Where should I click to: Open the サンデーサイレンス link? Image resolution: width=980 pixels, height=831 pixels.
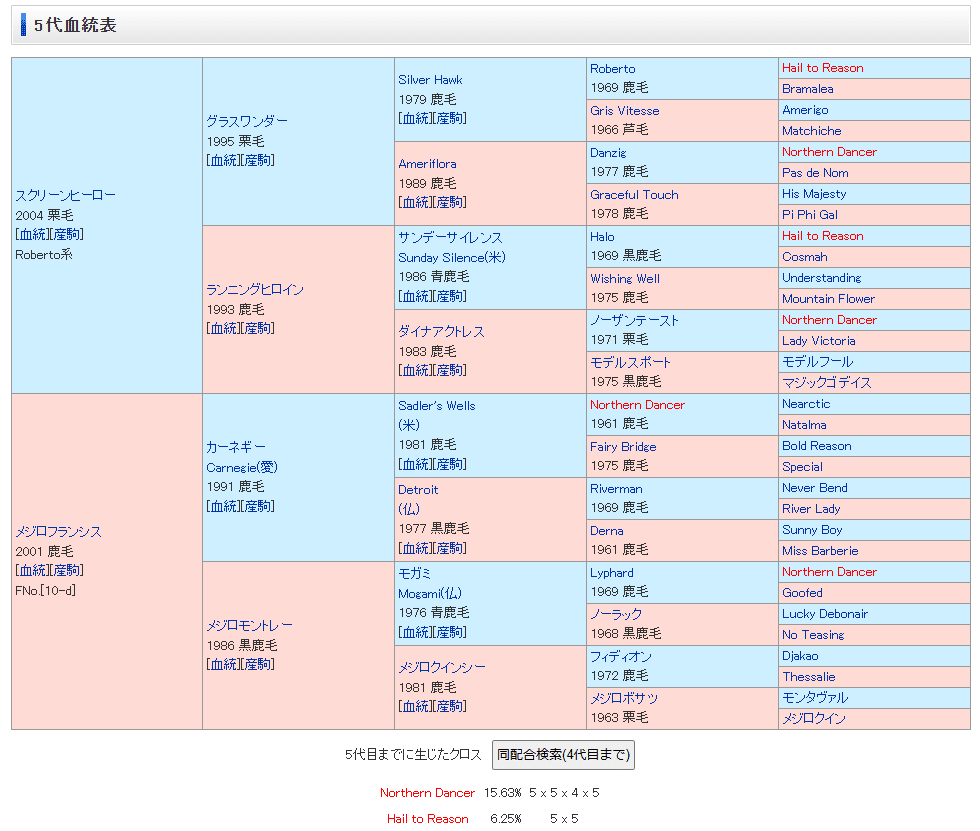click(450, 237)
